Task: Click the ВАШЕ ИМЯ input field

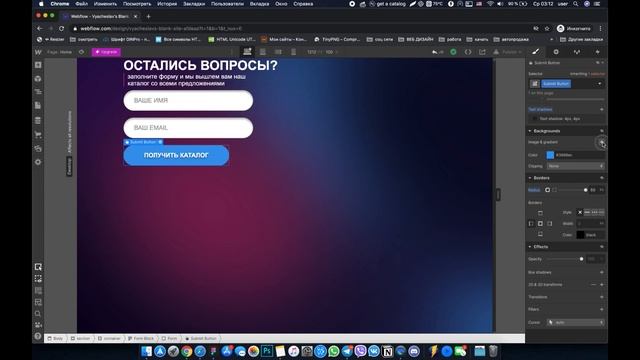Action: click(188, 100)
